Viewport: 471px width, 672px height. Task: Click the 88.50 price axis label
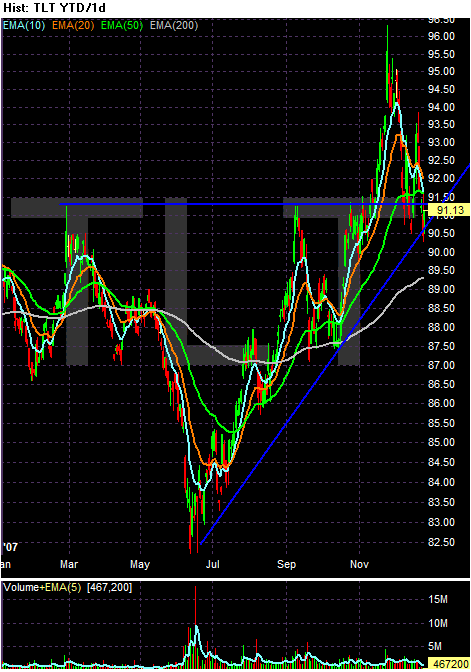pos(441,308)
